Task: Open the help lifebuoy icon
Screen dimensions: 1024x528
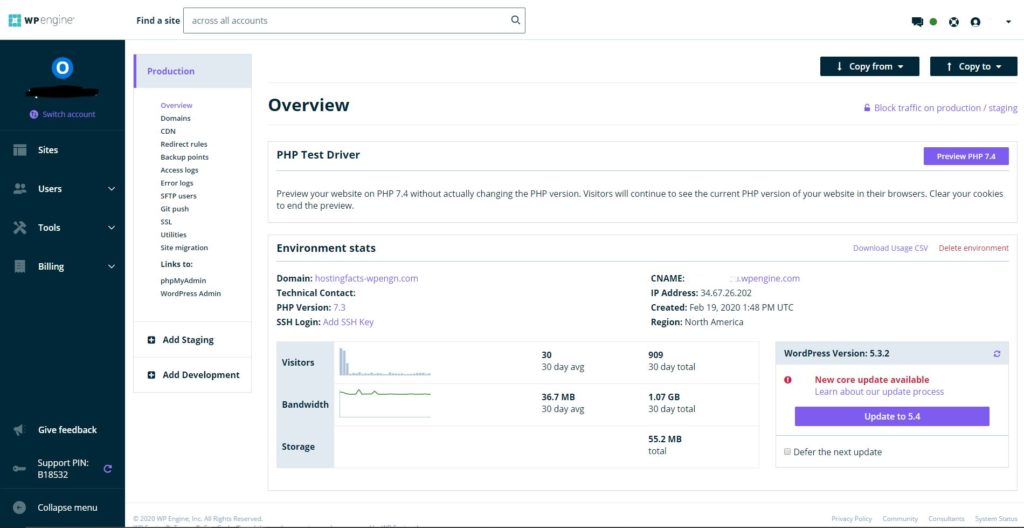Action: point(954,22)
